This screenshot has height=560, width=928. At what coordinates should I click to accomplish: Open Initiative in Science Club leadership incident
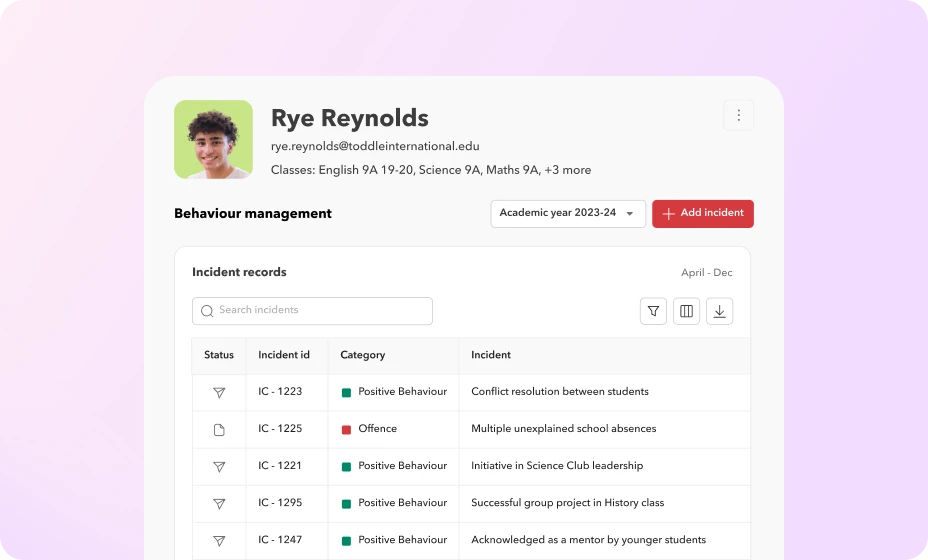[557, 465]
